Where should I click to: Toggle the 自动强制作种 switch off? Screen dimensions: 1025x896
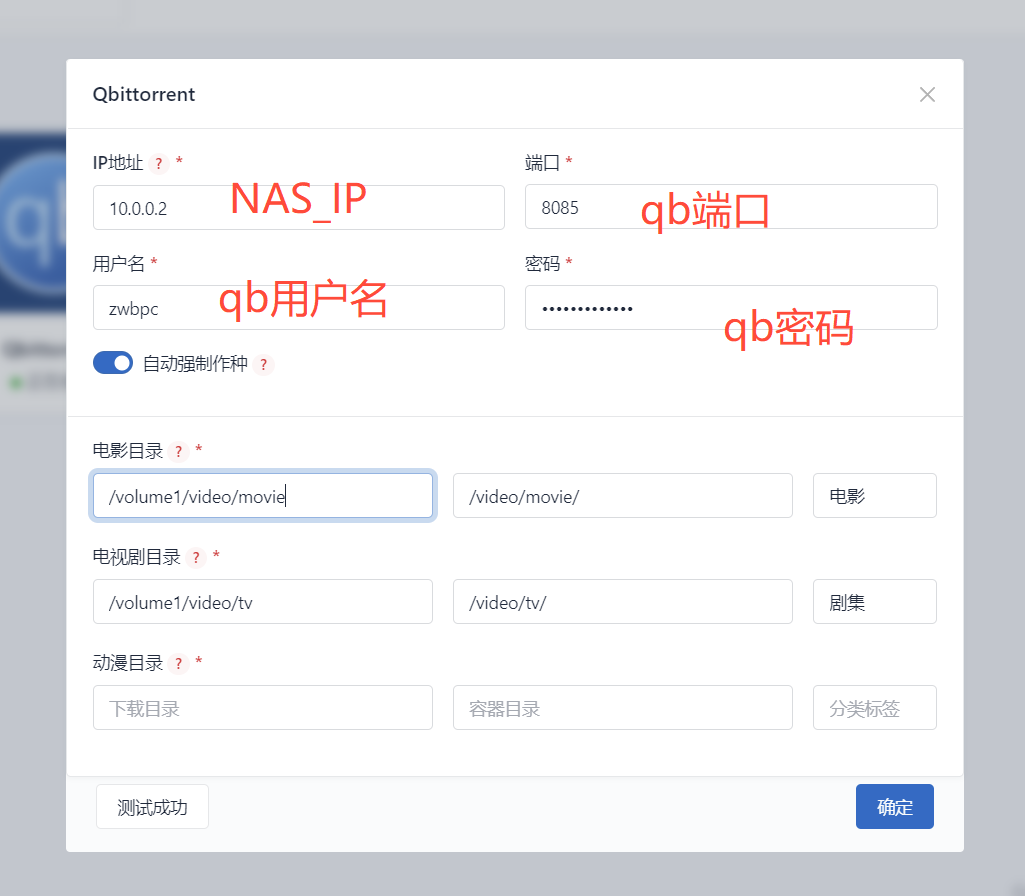click(113, 363)
